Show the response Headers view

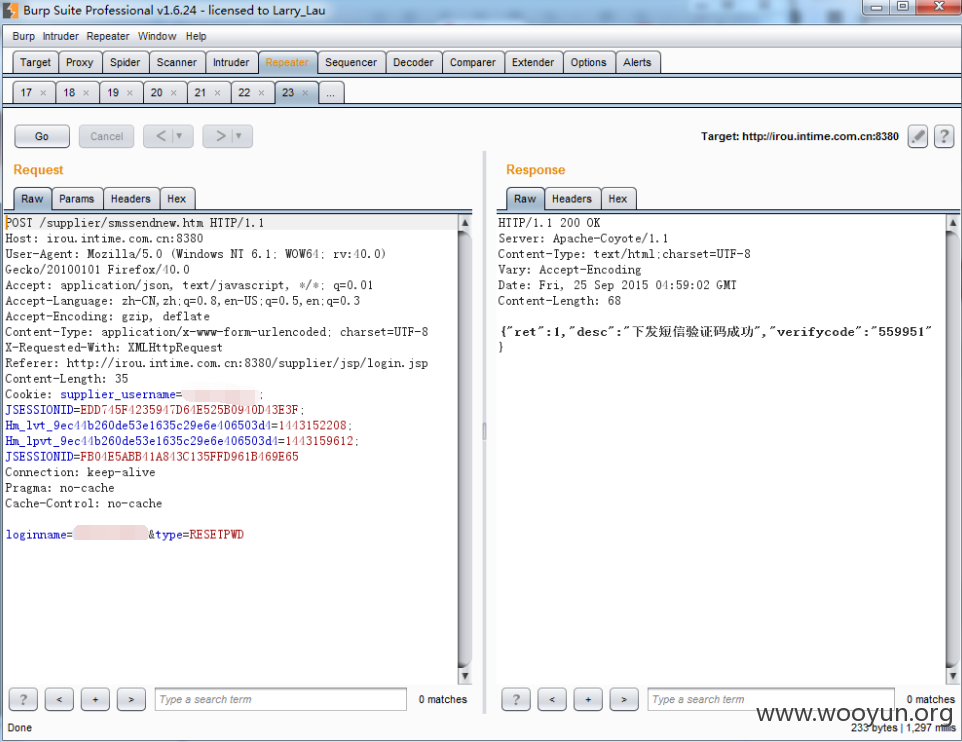coord(572,199)
